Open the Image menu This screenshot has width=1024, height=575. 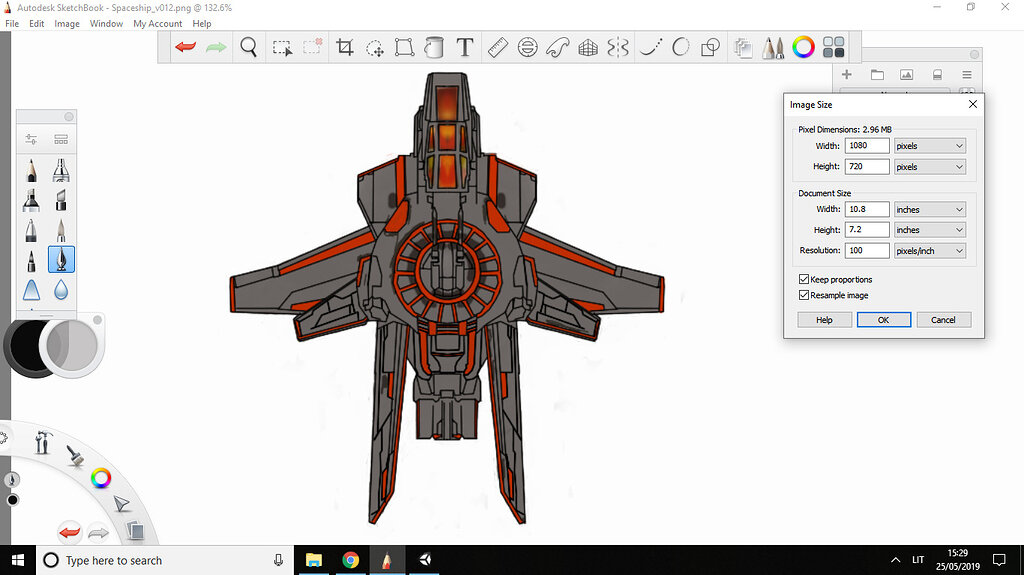click(x=67, y=23)
